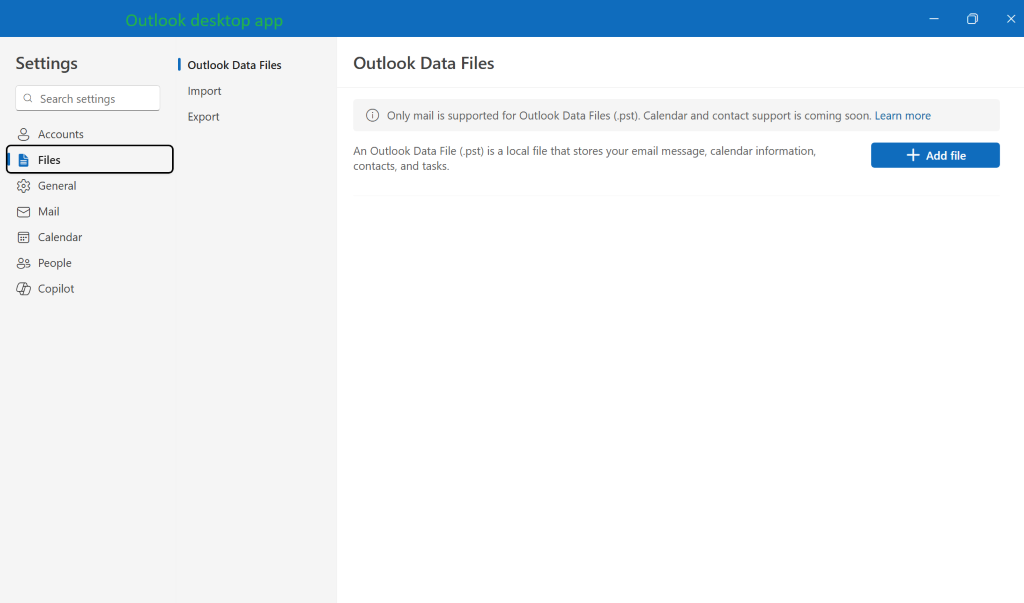Switch to the Import subsection

(x=204, y=91)
